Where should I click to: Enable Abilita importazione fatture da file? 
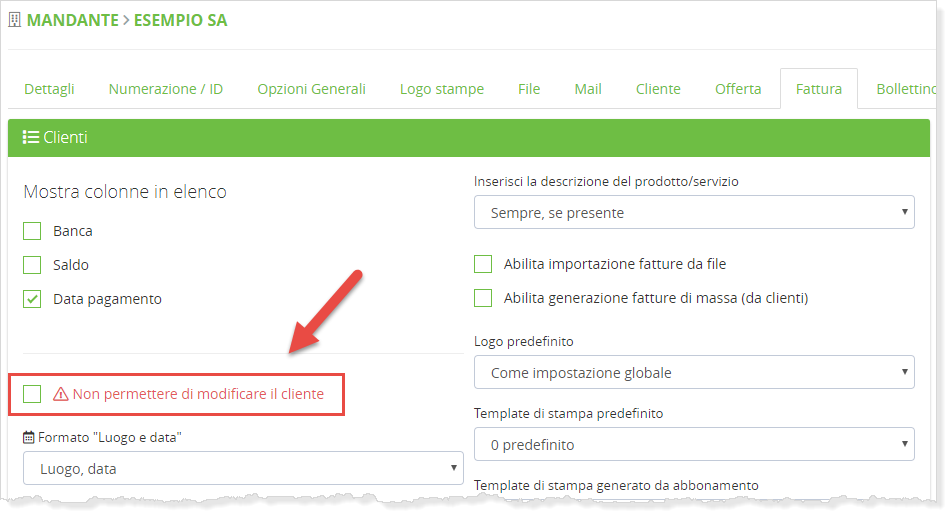point(484,264)
